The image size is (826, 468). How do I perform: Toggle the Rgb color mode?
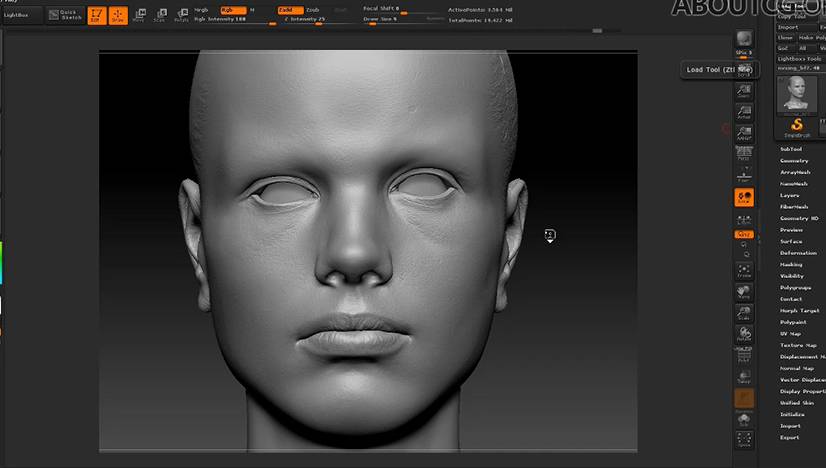[x=233, y=10]
